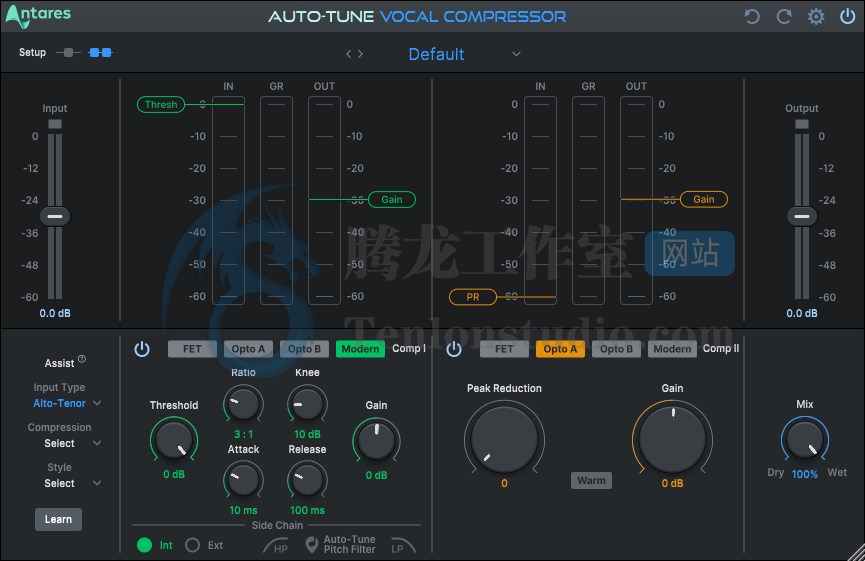865x561 pixels.
Task: Click the Mix knob
Action: [804, 440]
